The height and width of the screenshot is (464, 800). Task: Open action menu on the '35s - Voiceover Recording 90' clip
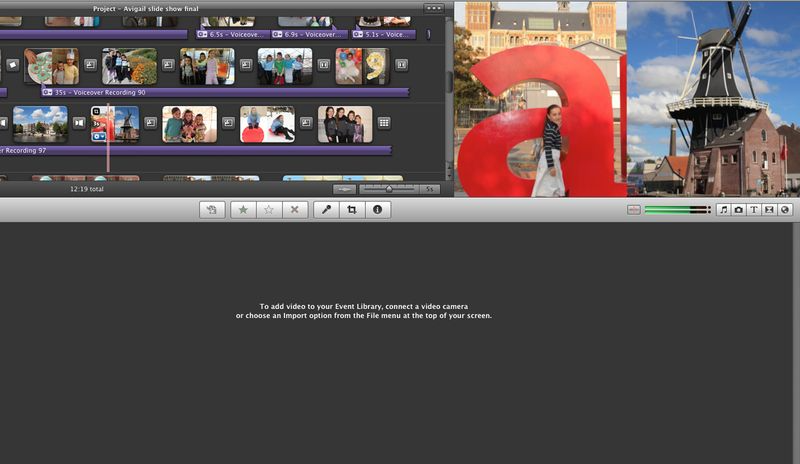click(47, 92)
